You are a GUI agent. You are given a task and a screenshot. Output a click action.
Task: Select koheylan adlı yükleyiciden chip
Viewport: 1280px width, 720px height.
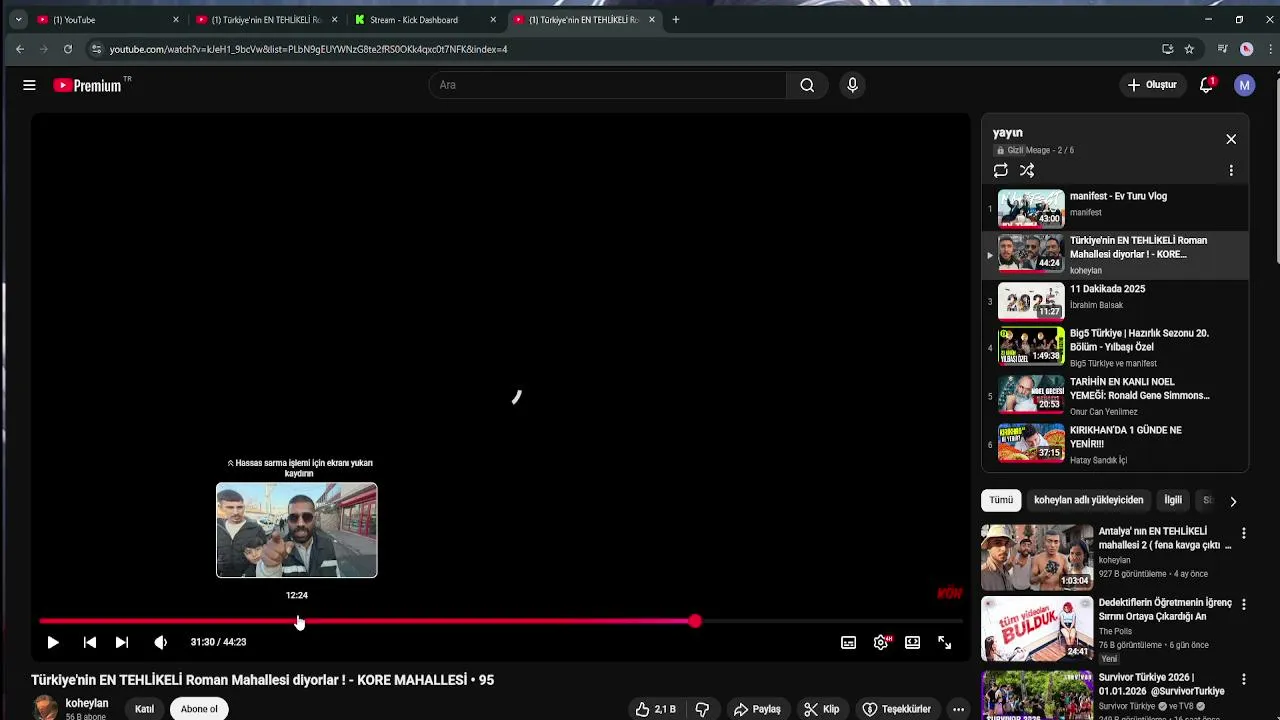1088,500
